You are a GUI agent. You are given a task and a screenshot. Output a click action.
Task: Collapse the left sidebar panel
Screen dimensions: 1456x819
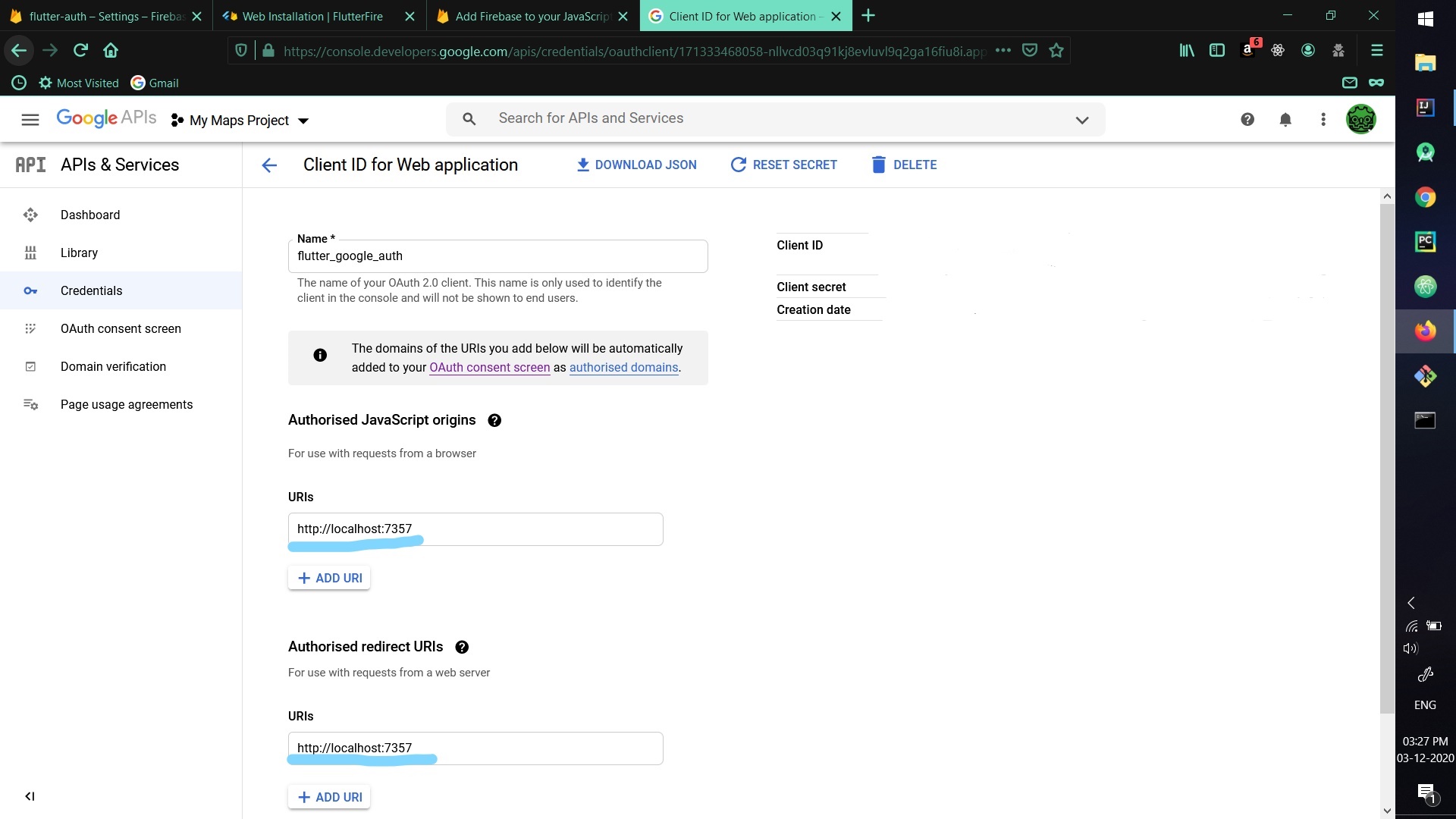(x=30, y=796)
